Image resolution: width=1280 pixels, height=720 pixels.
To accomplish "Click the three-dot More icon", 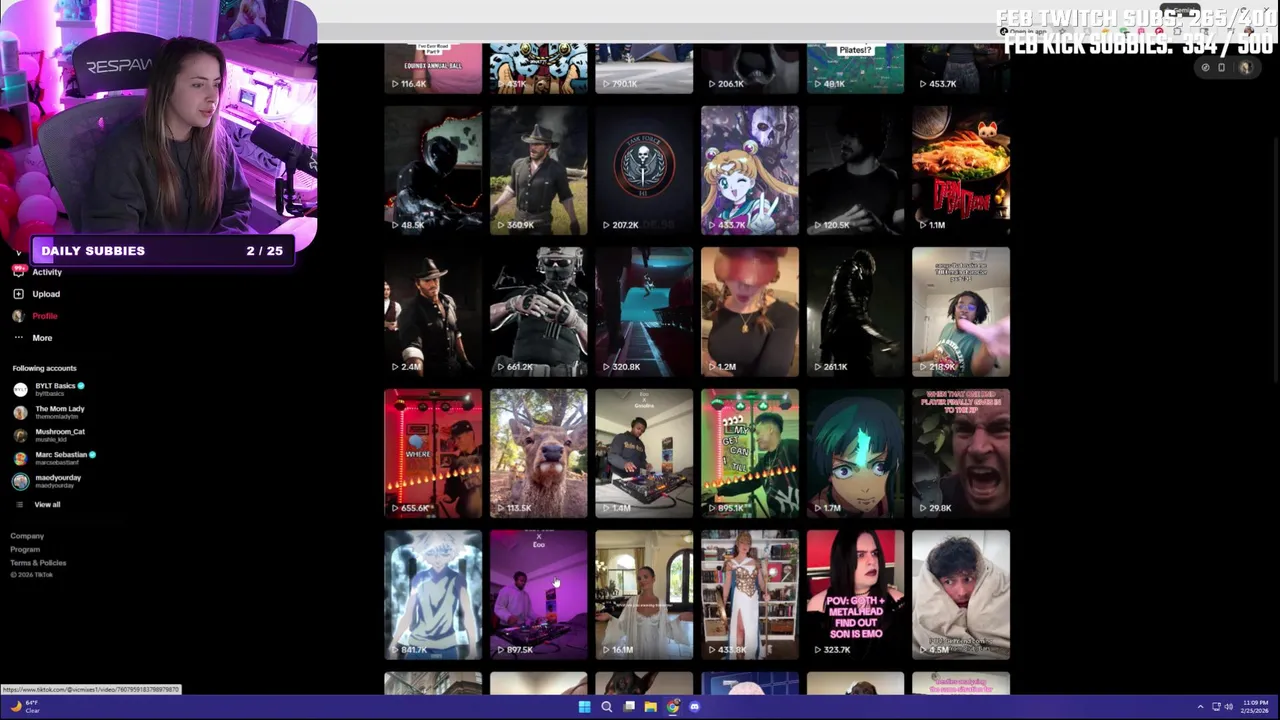I will 18,338.
